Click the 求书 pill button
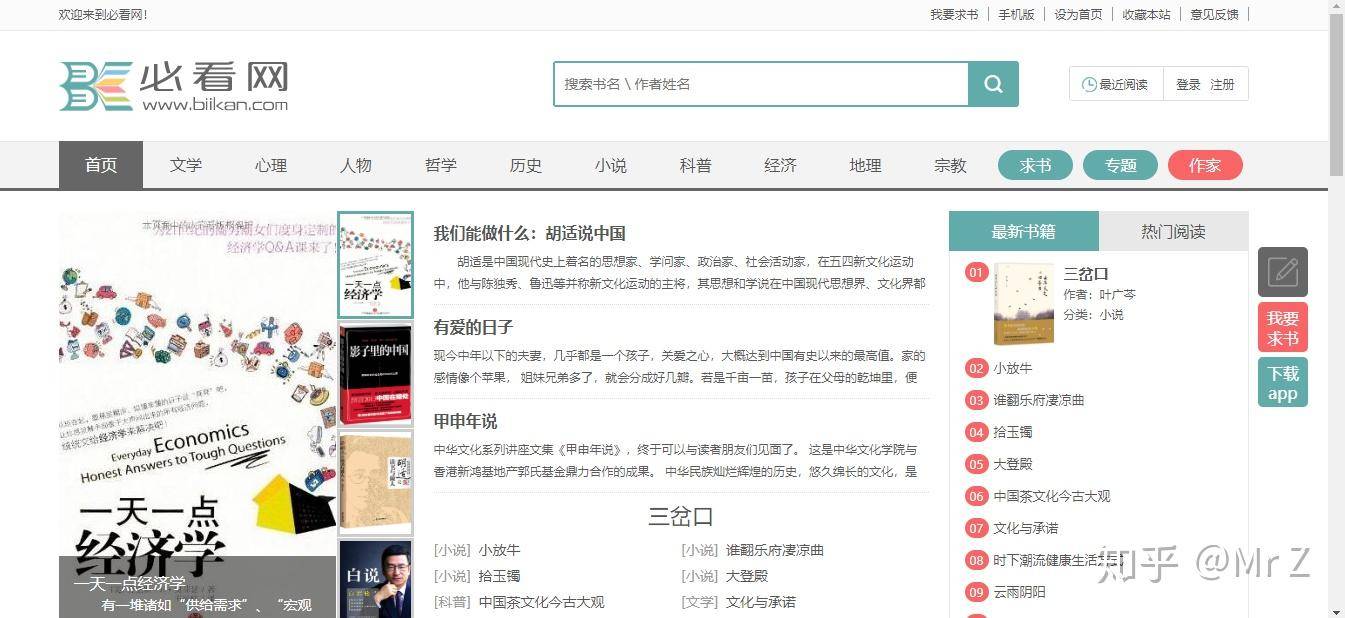Viewport: 1345px width, 618px height. (1035, 165)
